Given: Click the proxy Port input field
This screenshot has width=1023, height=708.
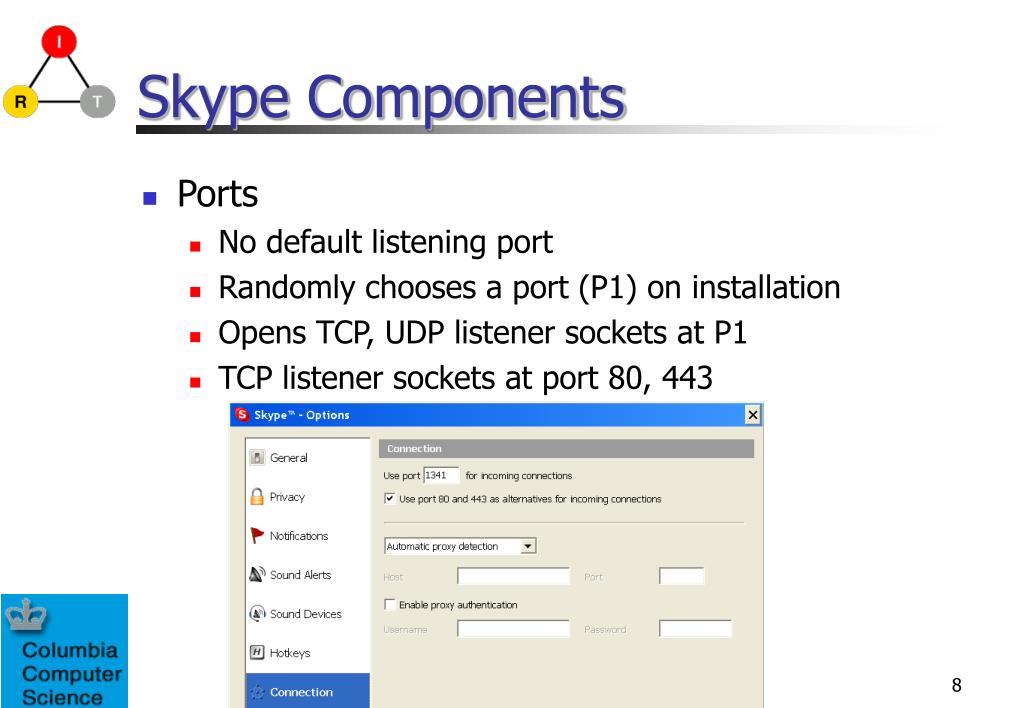Looking at the screenshot, I should 681,576.
